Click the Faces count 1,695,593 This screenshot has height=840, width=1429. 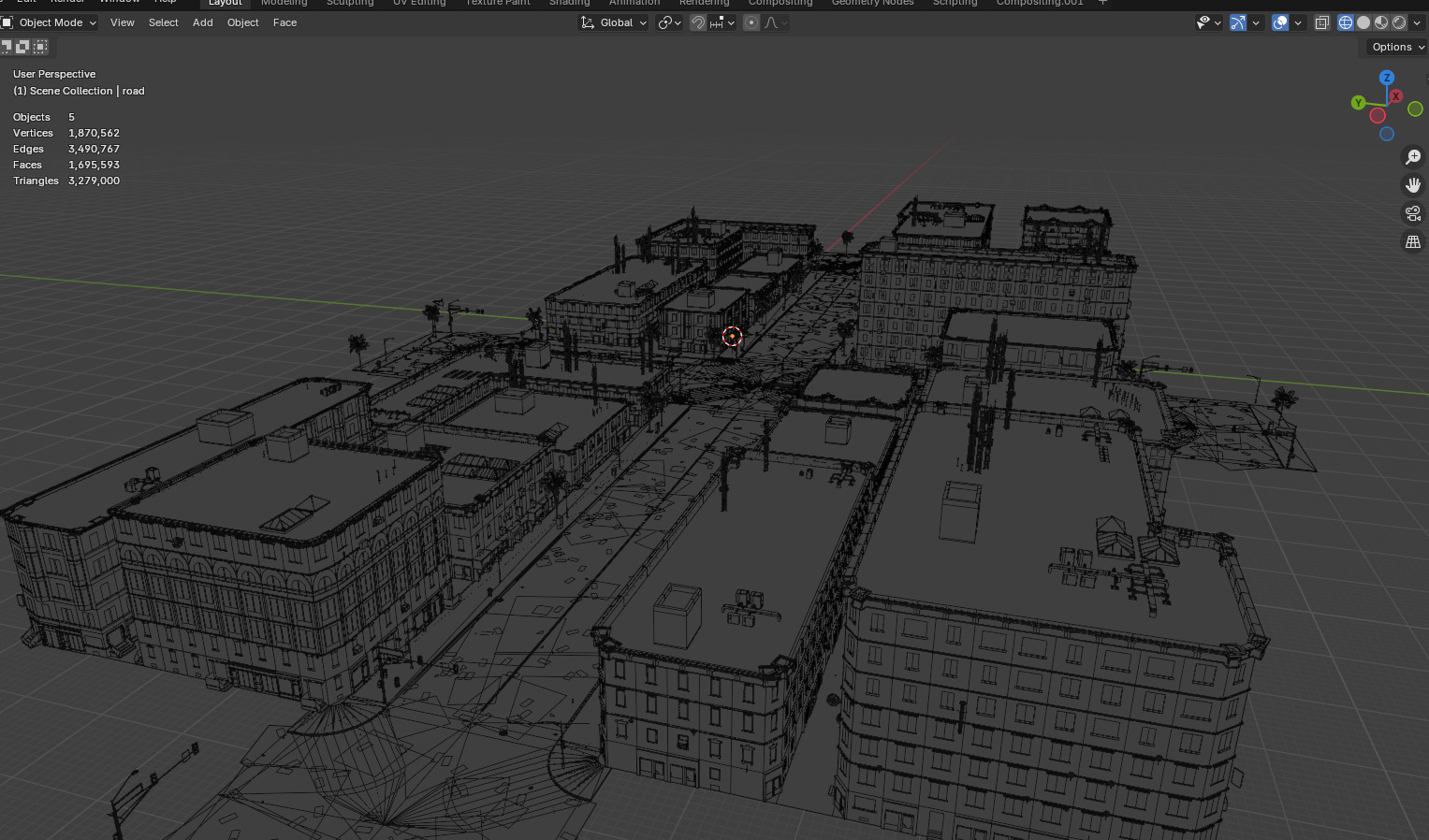[94, 165]
